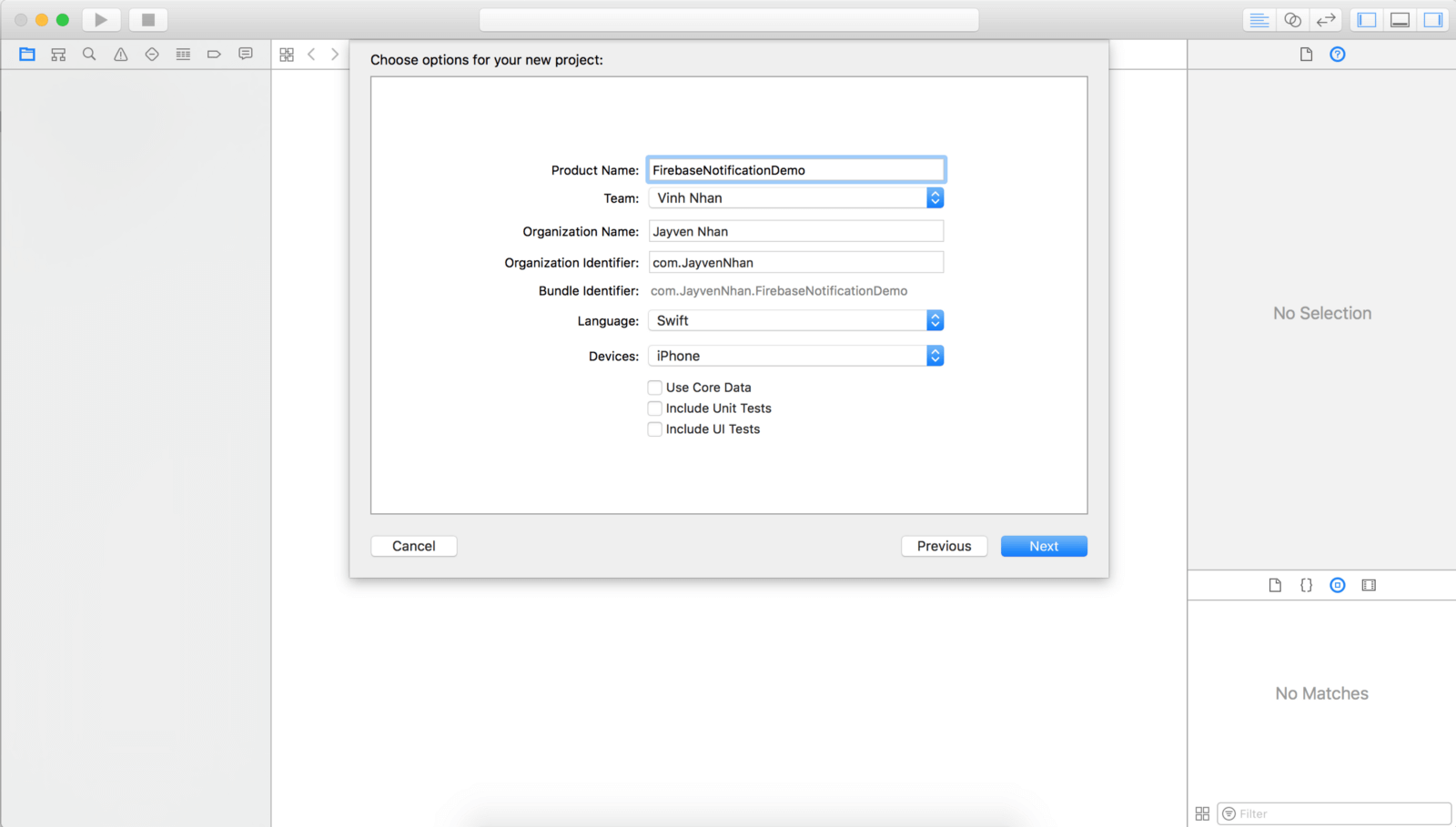The image size is (1456, 827).
Task: Go back with the left chevron
Action: (x=311, y=55)
